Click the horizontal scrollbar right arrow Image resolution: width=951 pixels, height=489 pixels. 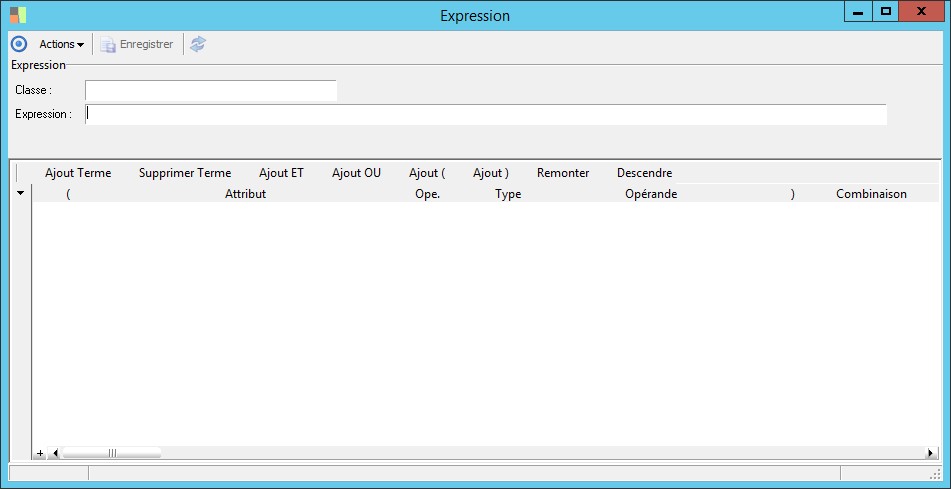(x=931, y=453)
